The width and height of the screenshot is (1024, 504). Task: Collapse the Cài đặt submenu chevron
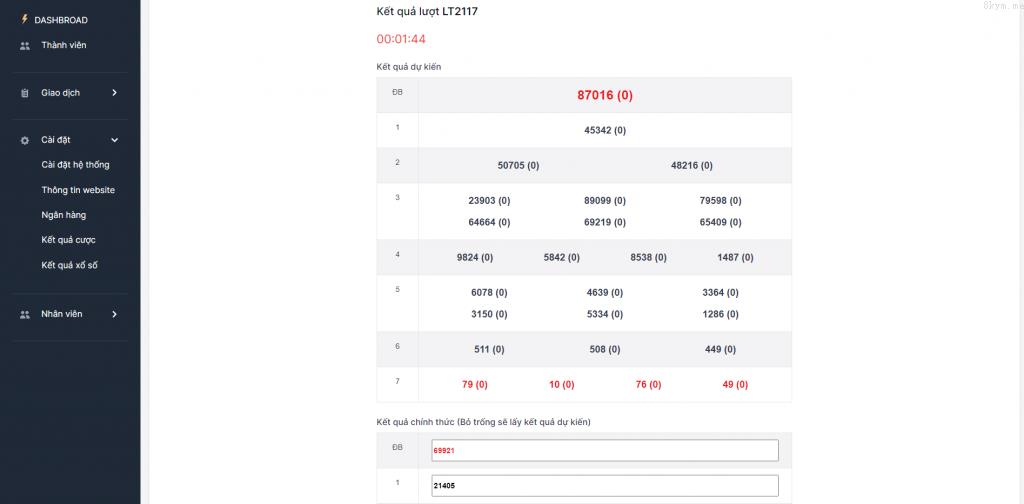pos(114,140)
